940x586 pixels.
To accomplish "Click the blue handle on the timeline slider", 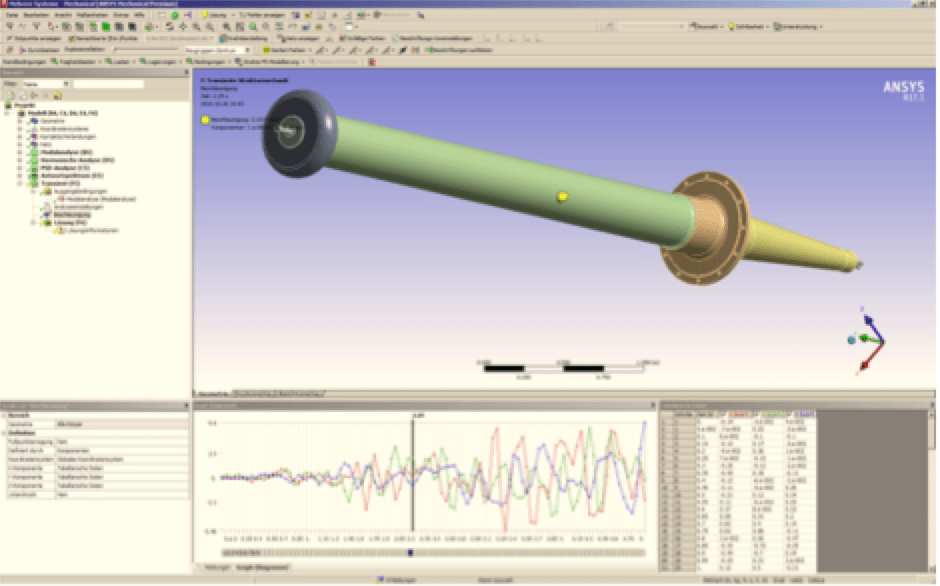I will (411, 553).
